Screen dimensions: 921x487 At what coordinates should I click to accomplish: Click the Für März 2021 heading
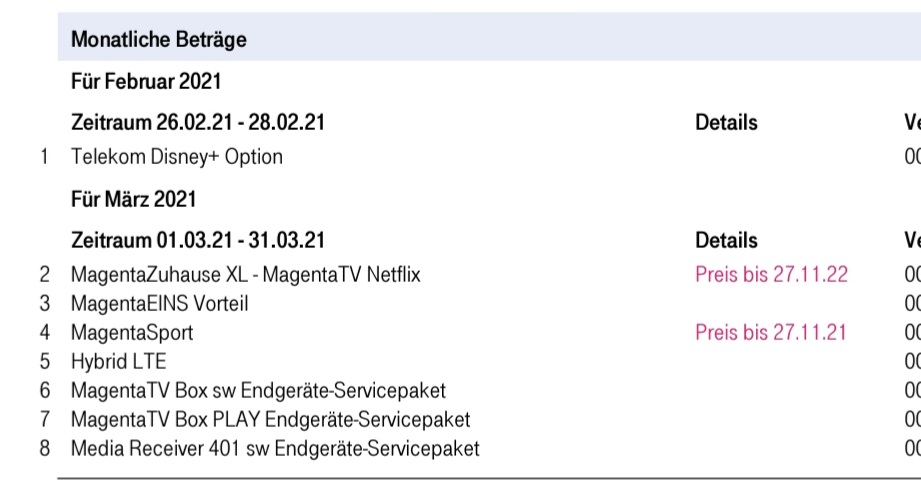(x=133, y=199)
